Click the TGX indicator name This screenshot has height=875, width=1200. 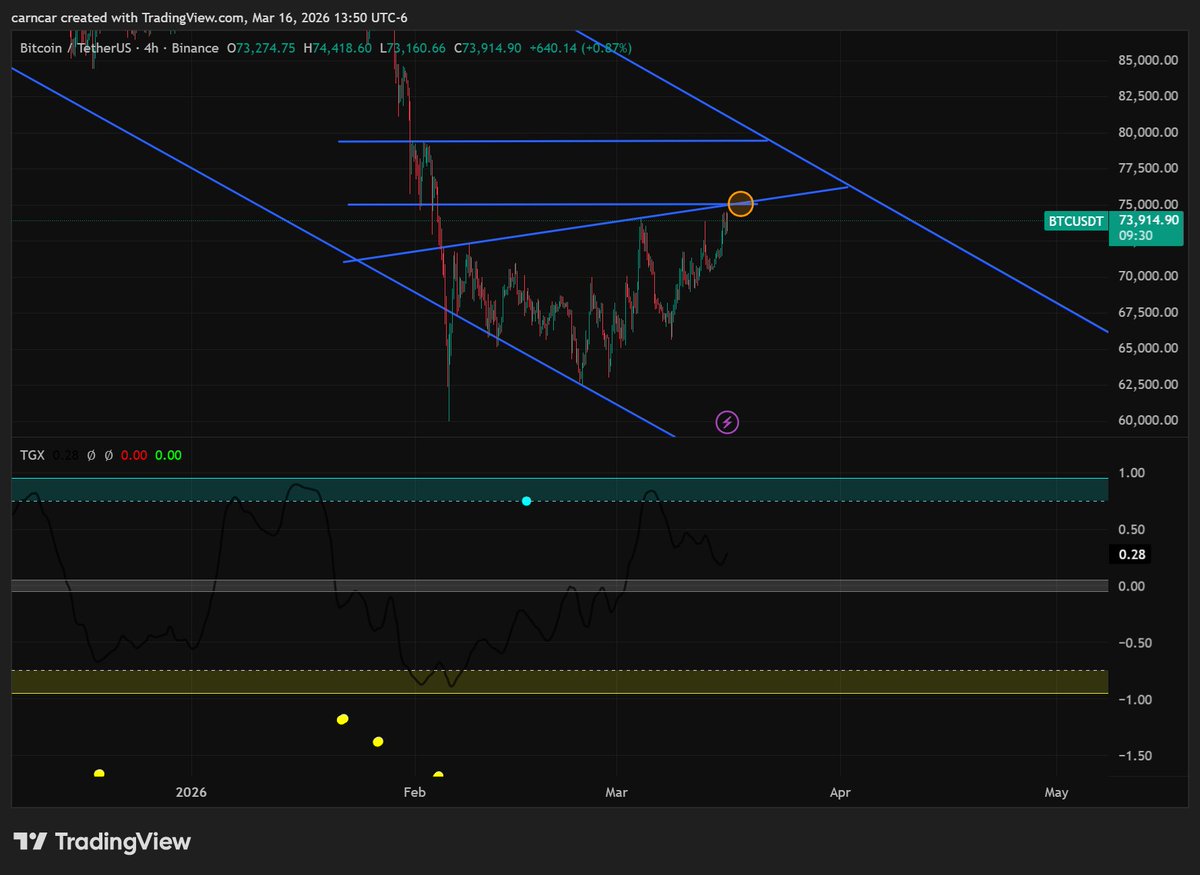click(x=32, y=455)
